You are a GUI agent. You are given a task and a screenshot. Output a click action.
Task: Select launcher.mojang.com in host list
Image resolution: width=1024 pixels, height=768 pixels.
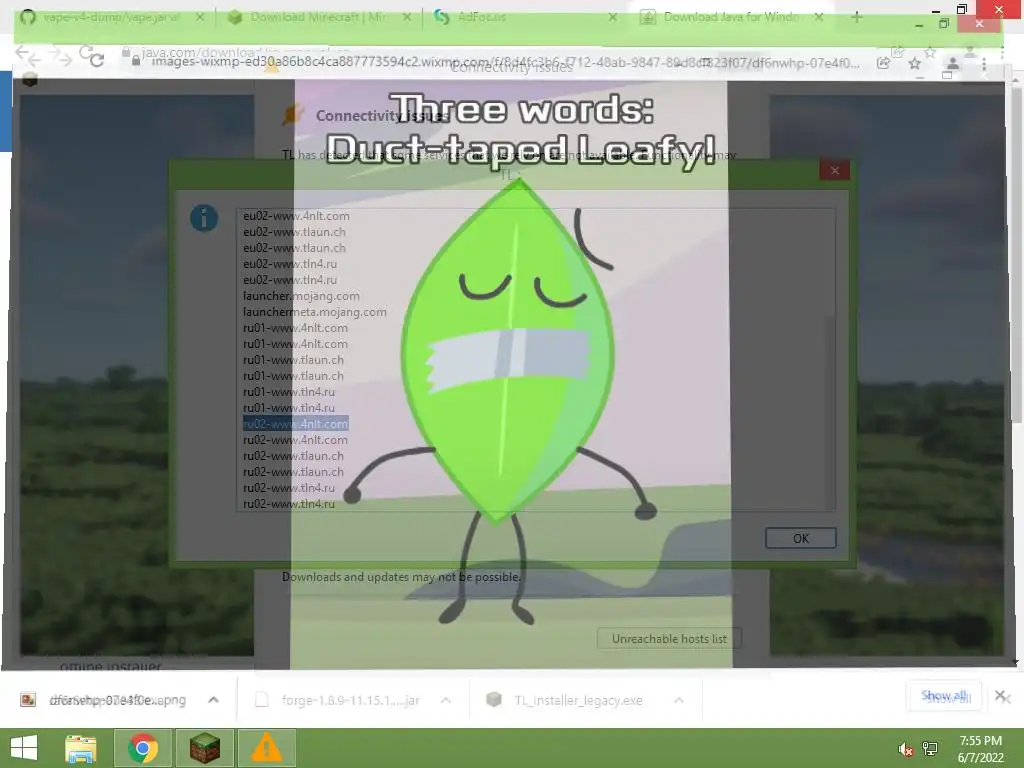click(301, 296)
